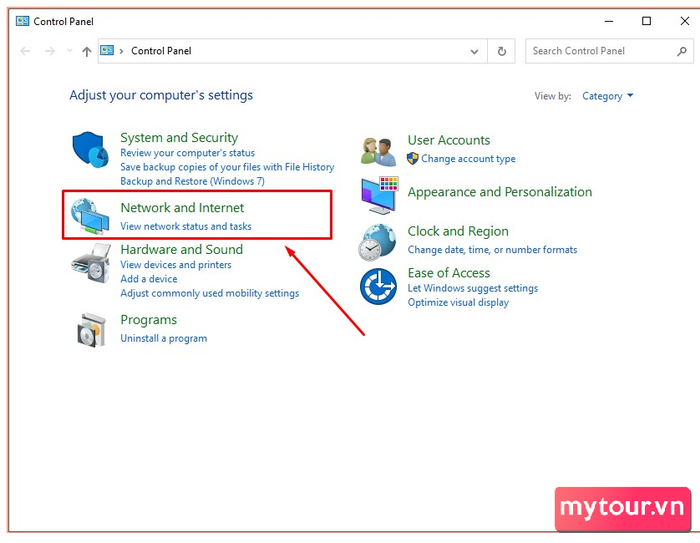Open the address bar history dropdown
Screen dimensions: 700x543
(474, 51)
